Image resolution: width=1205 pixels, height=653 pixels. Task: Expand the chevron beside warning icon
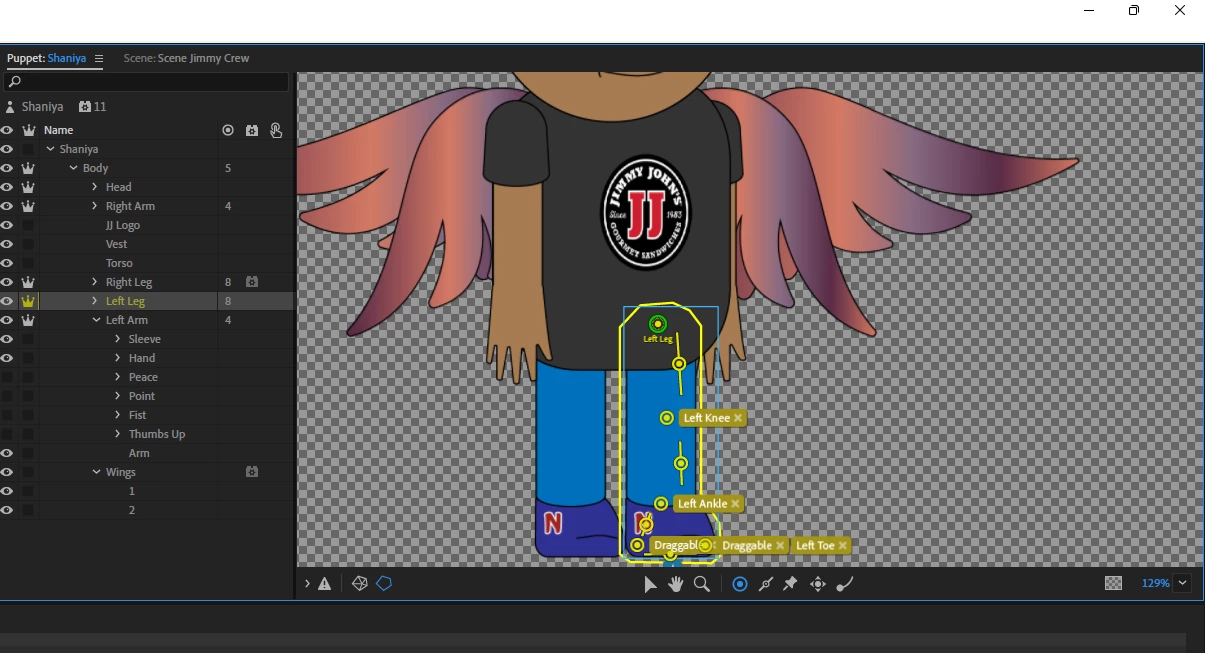click(308, 584)
